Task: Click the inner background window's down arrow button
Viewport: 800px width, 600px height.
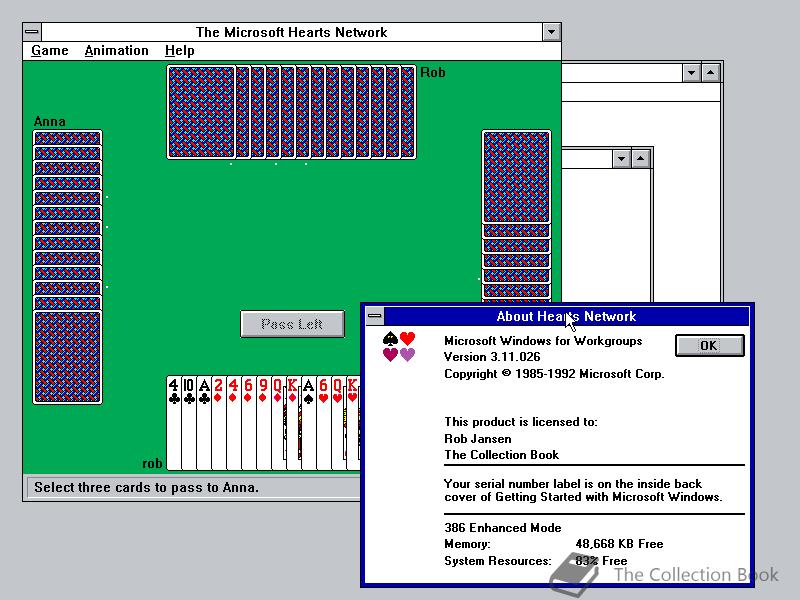Action: (x=621, y=159)
